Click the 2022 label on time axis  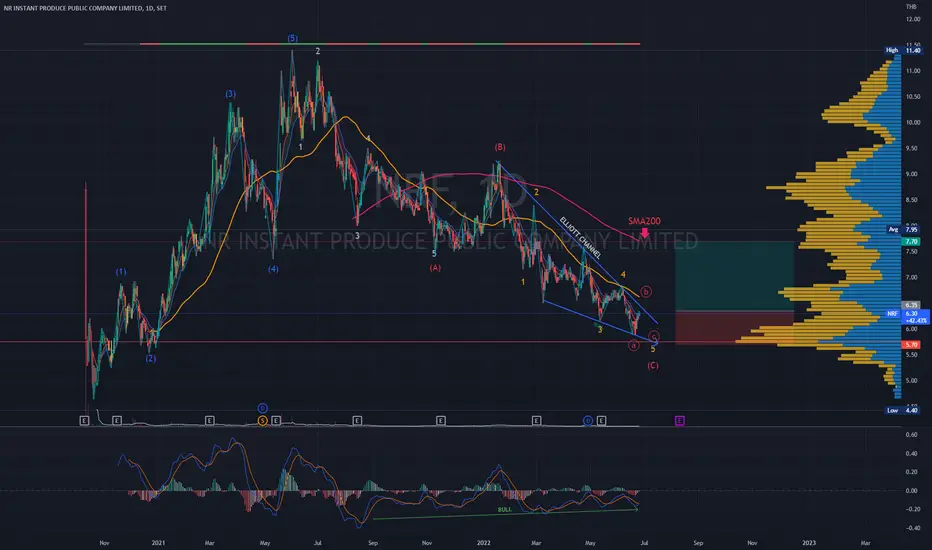click(x=483, y=543)
